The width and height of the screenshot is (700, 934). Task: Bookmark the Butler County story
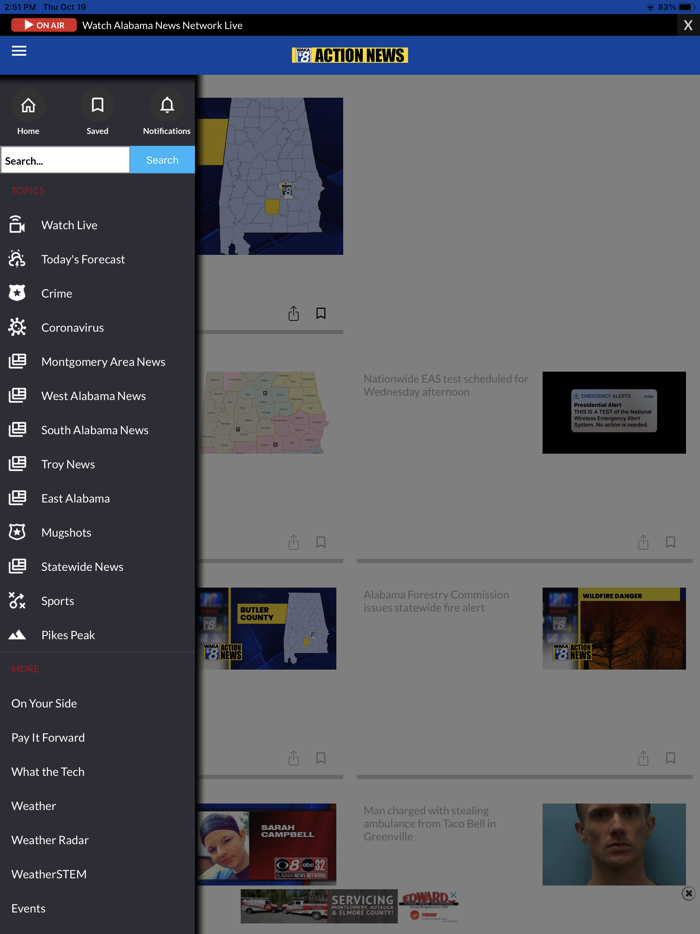click(321, 758)
